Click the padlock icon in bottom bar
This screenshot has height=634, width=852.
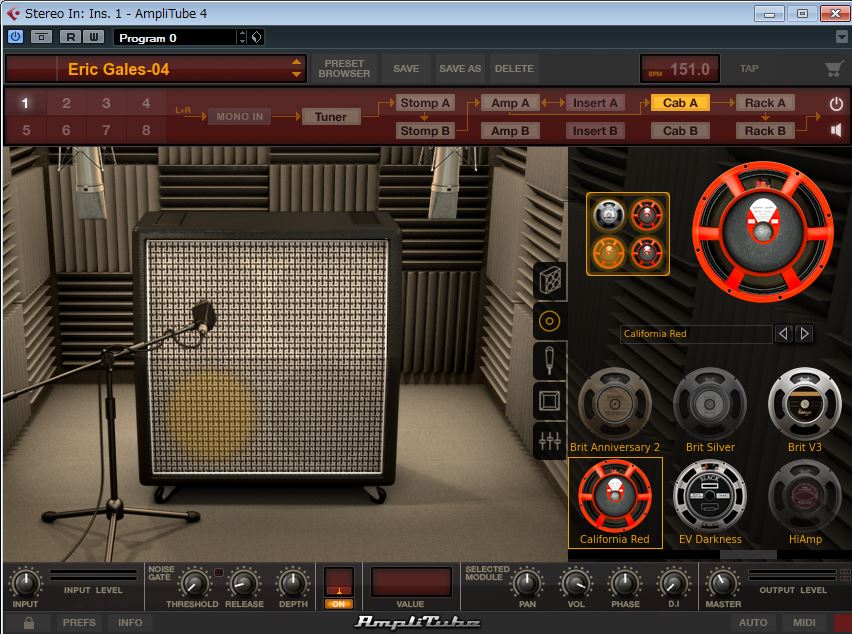tap(29, 623)
